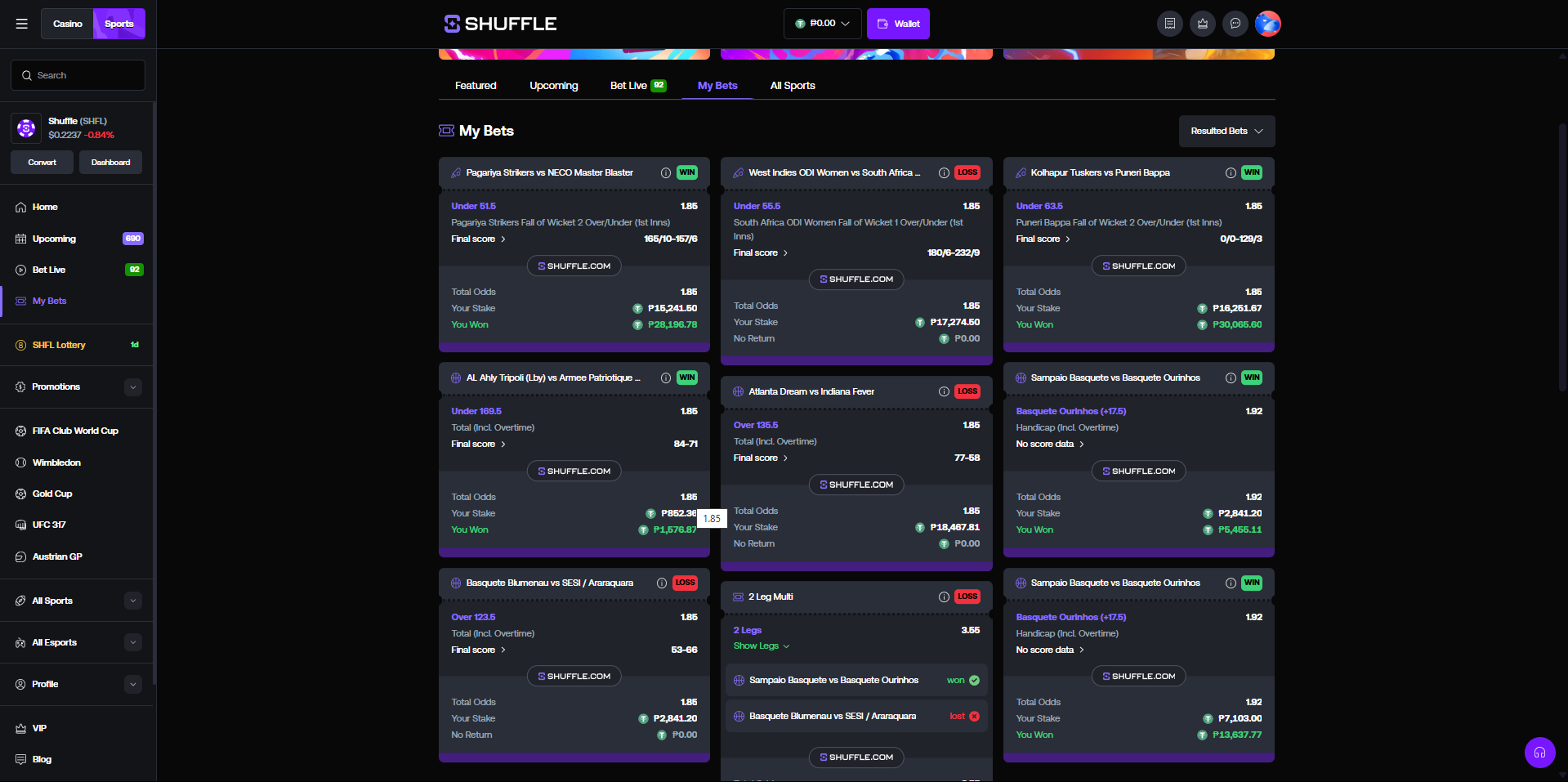Screen dimensions: 1568x782
Task: Expand No score data on first Sampaio bet
Action: pos(1050,444)
